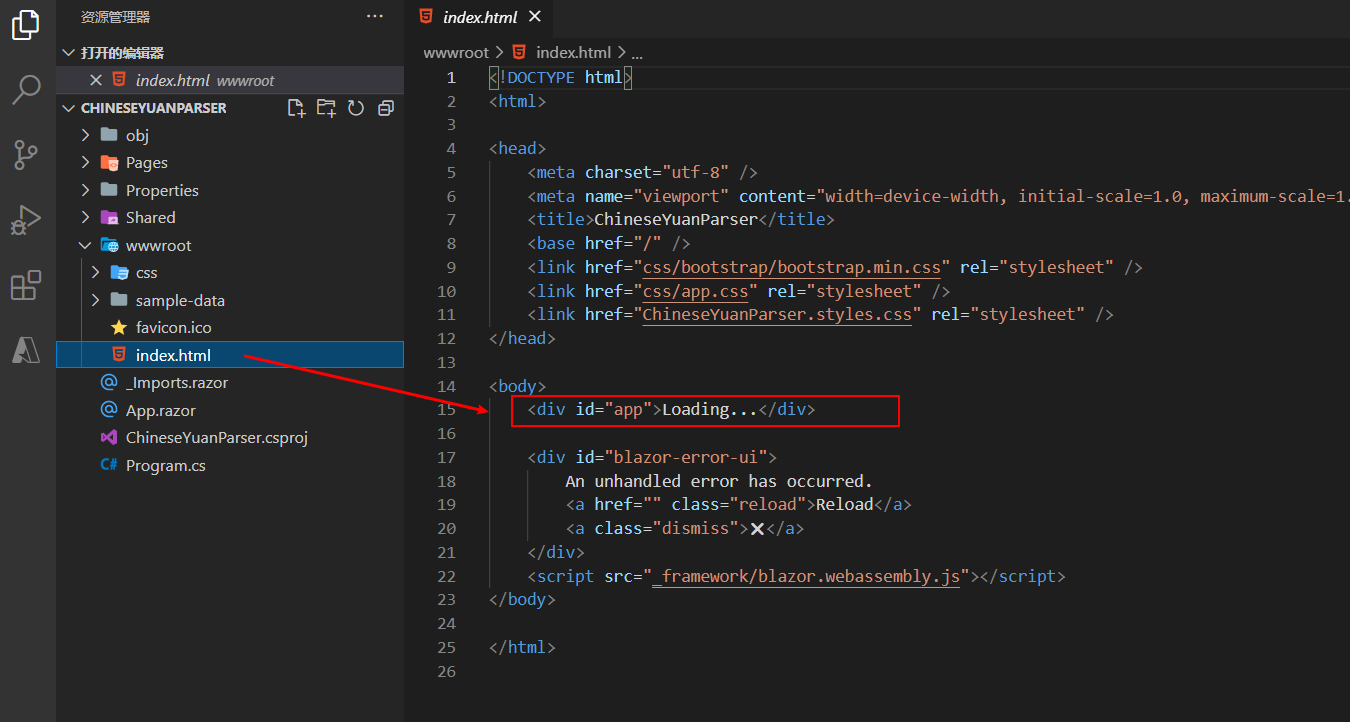Screen dimensions: 1350x722
Task: Collapse the CHINESEYUANPARSER project section
Action: coord(68,108)
